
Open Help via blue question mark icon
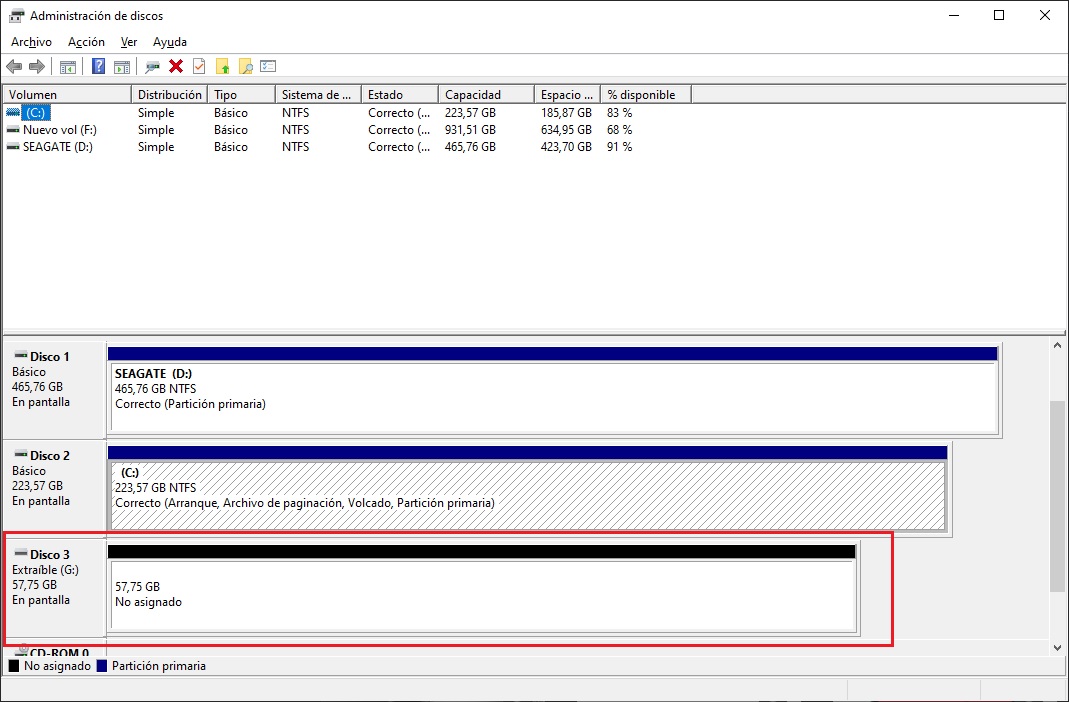98,67
